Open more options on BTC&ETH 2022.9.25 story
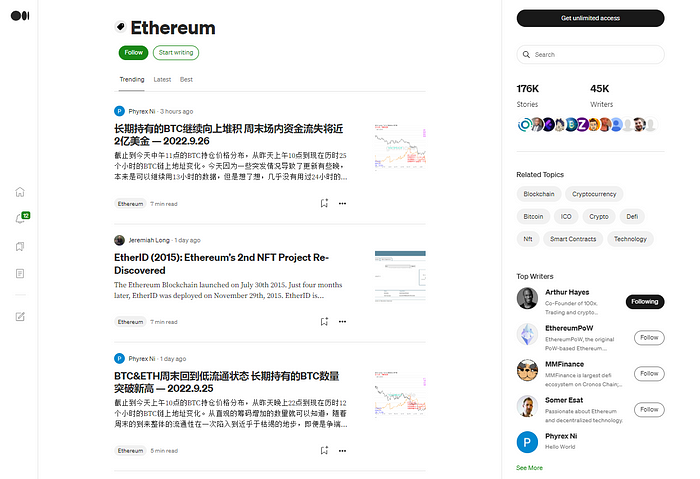Image resolution: width=700 pixels, height=479 pixels. pyautogui.click(x=342, y=450)
